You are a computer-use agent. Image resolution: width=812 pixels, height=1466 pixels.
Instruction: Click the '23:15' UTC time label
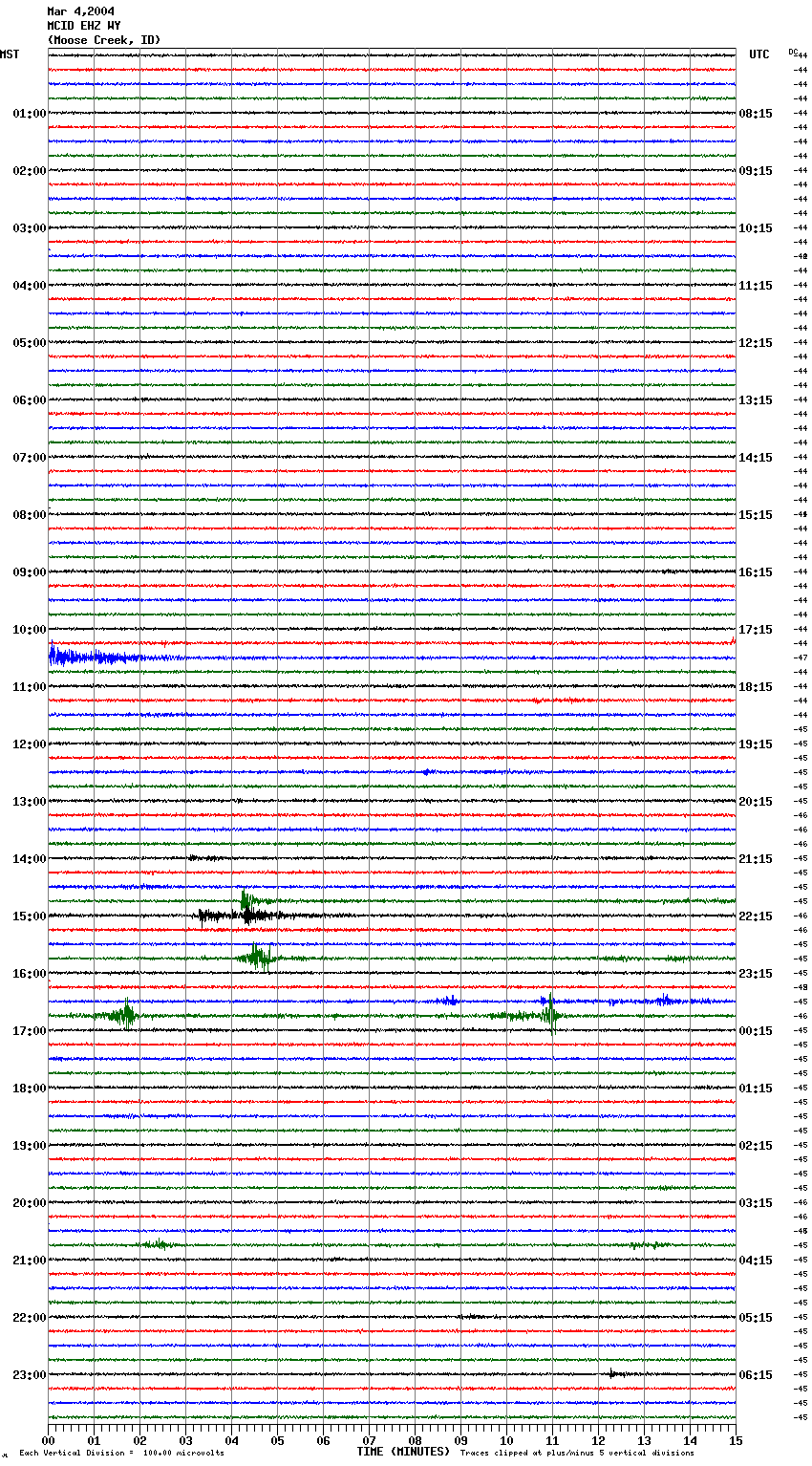pyautogui.click(x=756, y=974)
